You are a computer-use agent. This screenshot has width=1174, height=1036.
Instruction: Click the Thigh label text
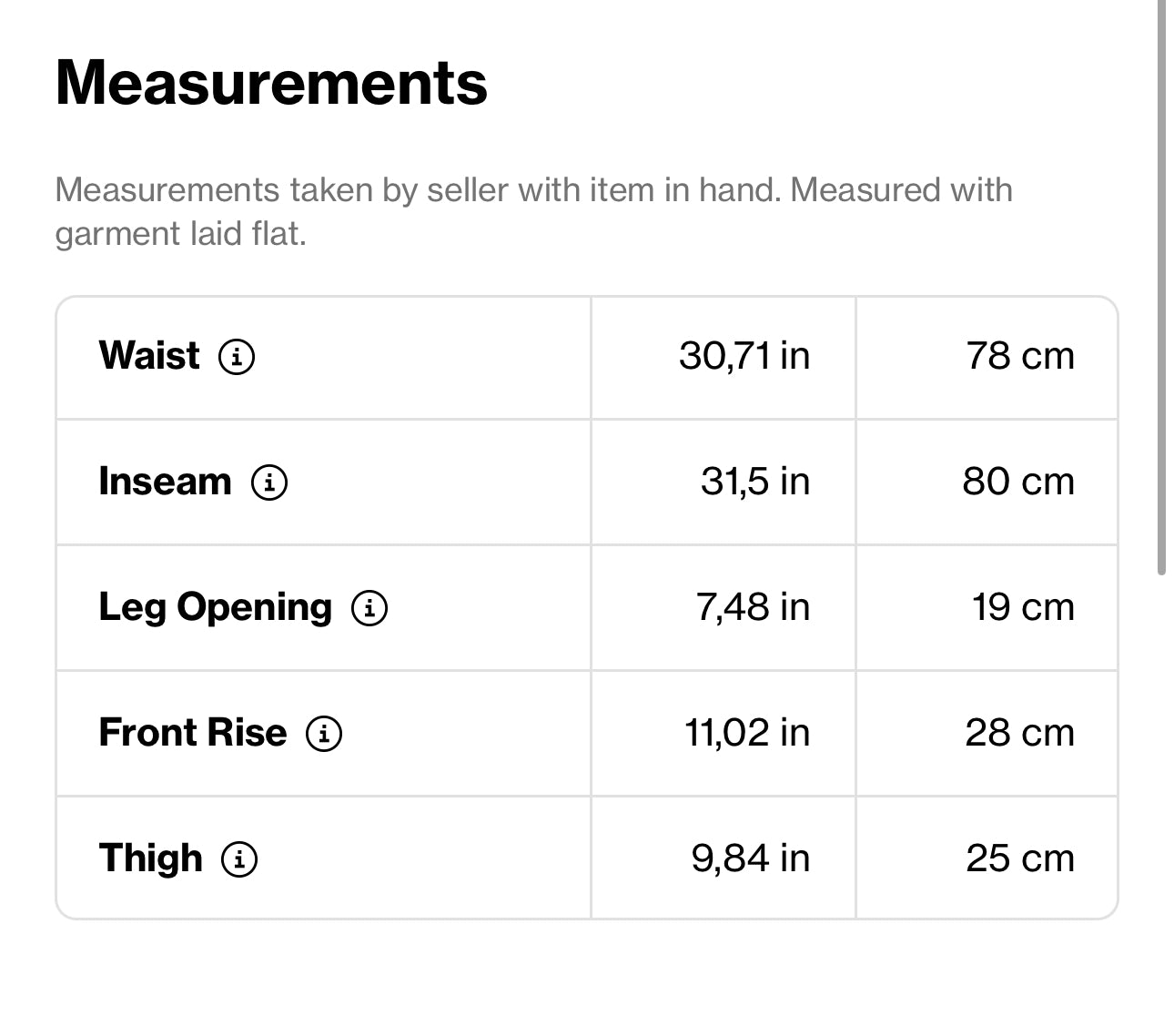(x=150, y=858)
